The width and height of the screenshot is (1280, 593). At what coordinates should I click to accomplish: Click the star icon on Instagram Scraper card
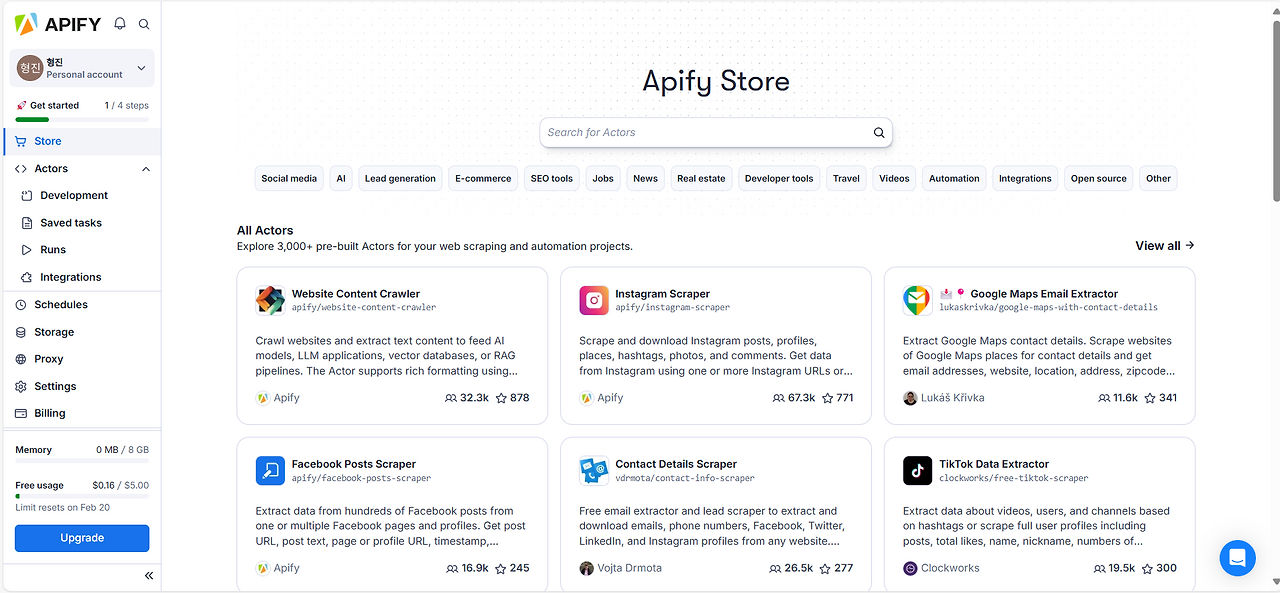[x=826, y=398]
